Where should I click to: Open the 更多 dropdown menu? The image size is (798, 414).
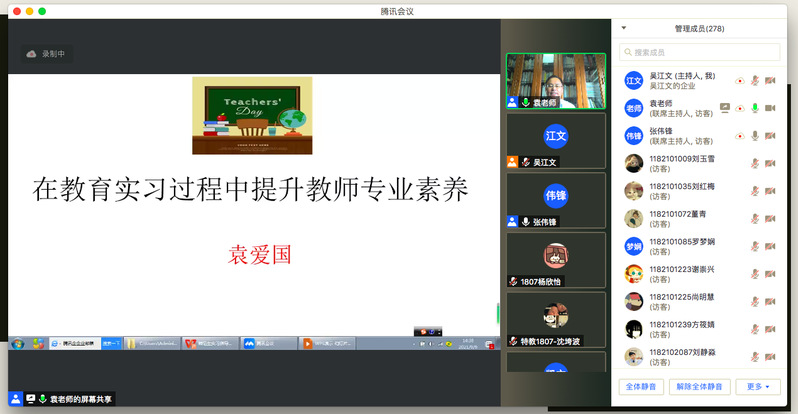point(757,387)
